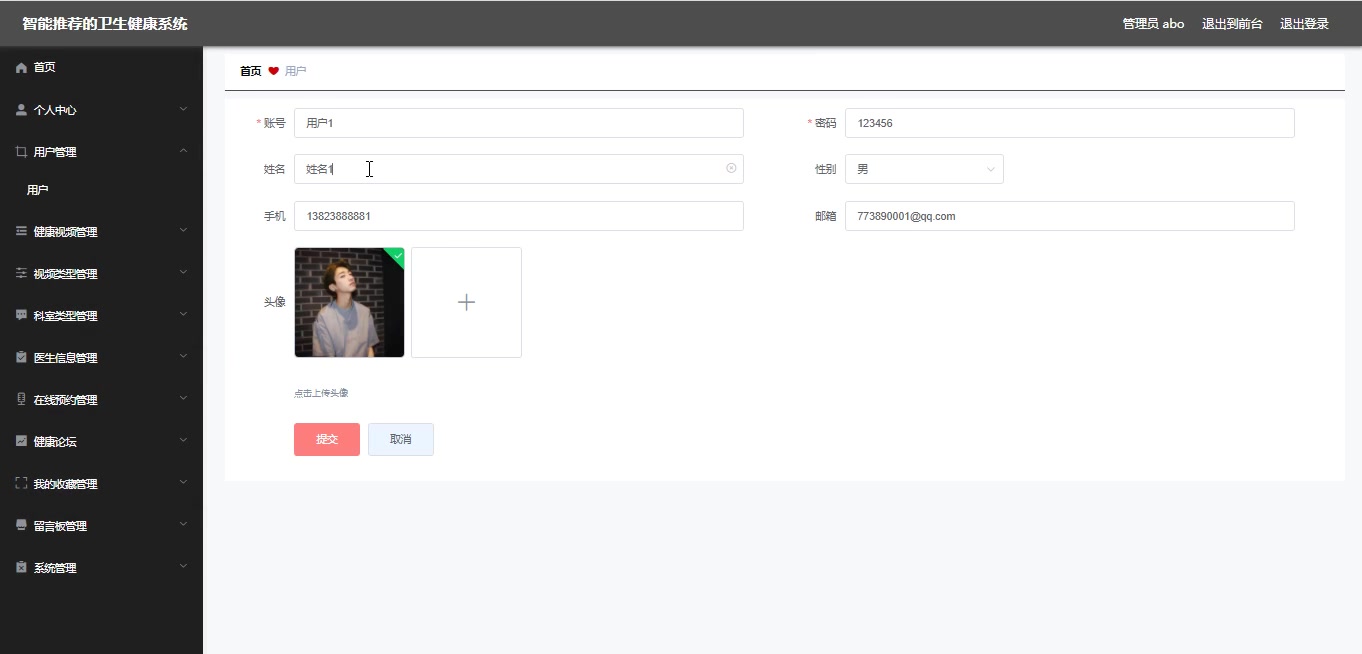
Task: Click the icon beside 系统管理
Action: [21, 567]
